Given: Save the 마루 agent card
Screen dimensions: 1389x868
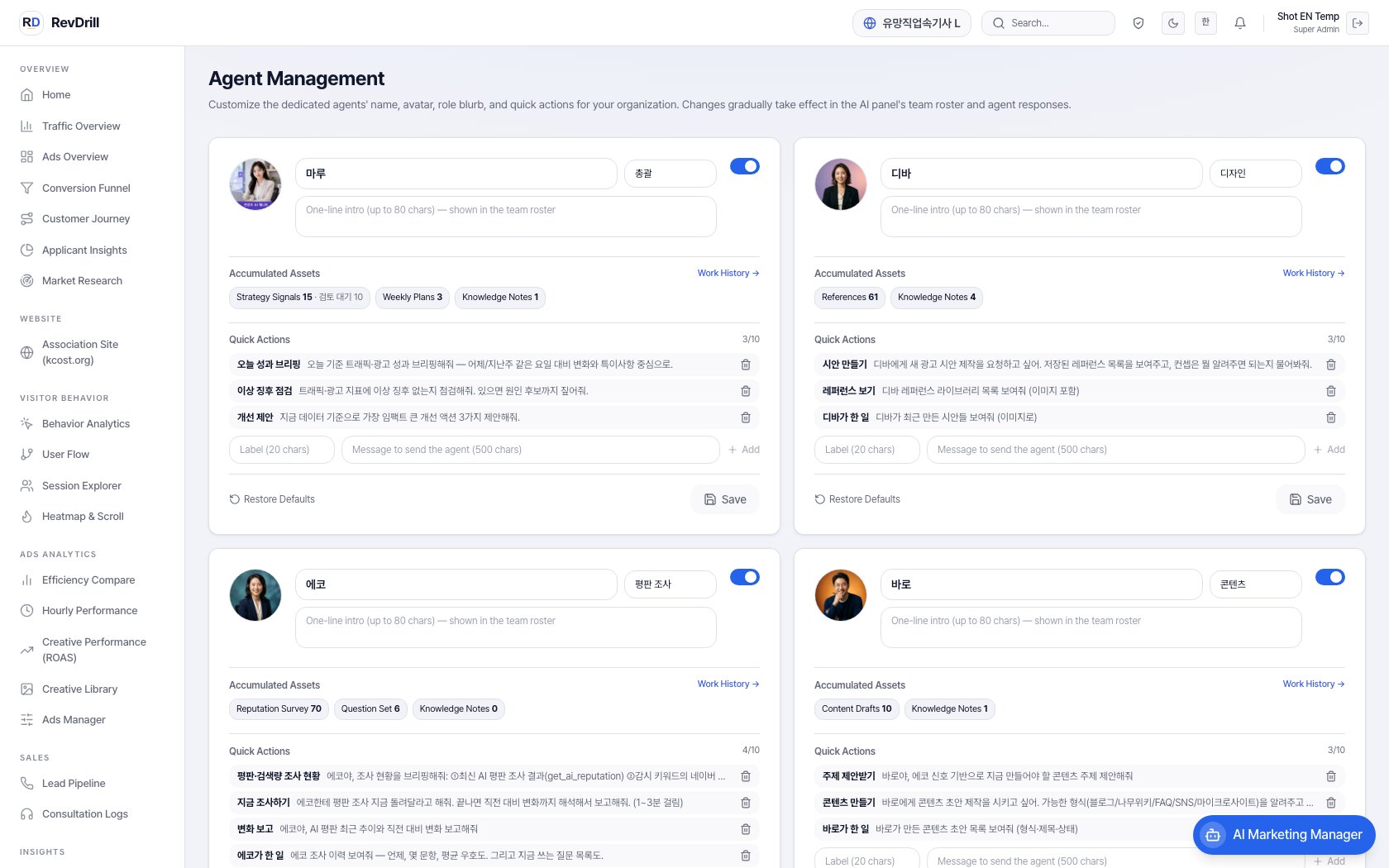Looking at the screenshot, I should pos(725,499).
